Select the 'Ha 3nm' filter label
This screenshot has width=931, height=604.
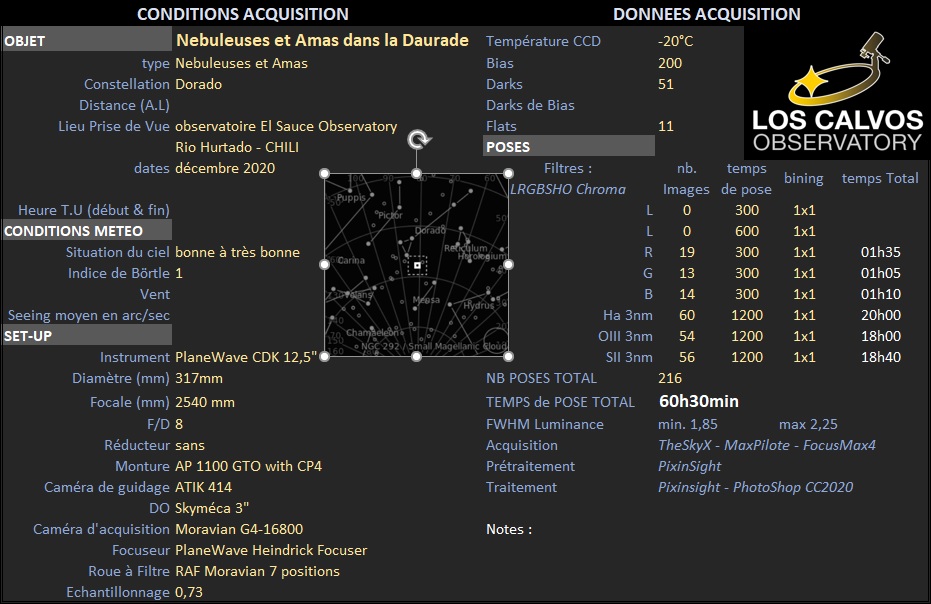point(626,315)
